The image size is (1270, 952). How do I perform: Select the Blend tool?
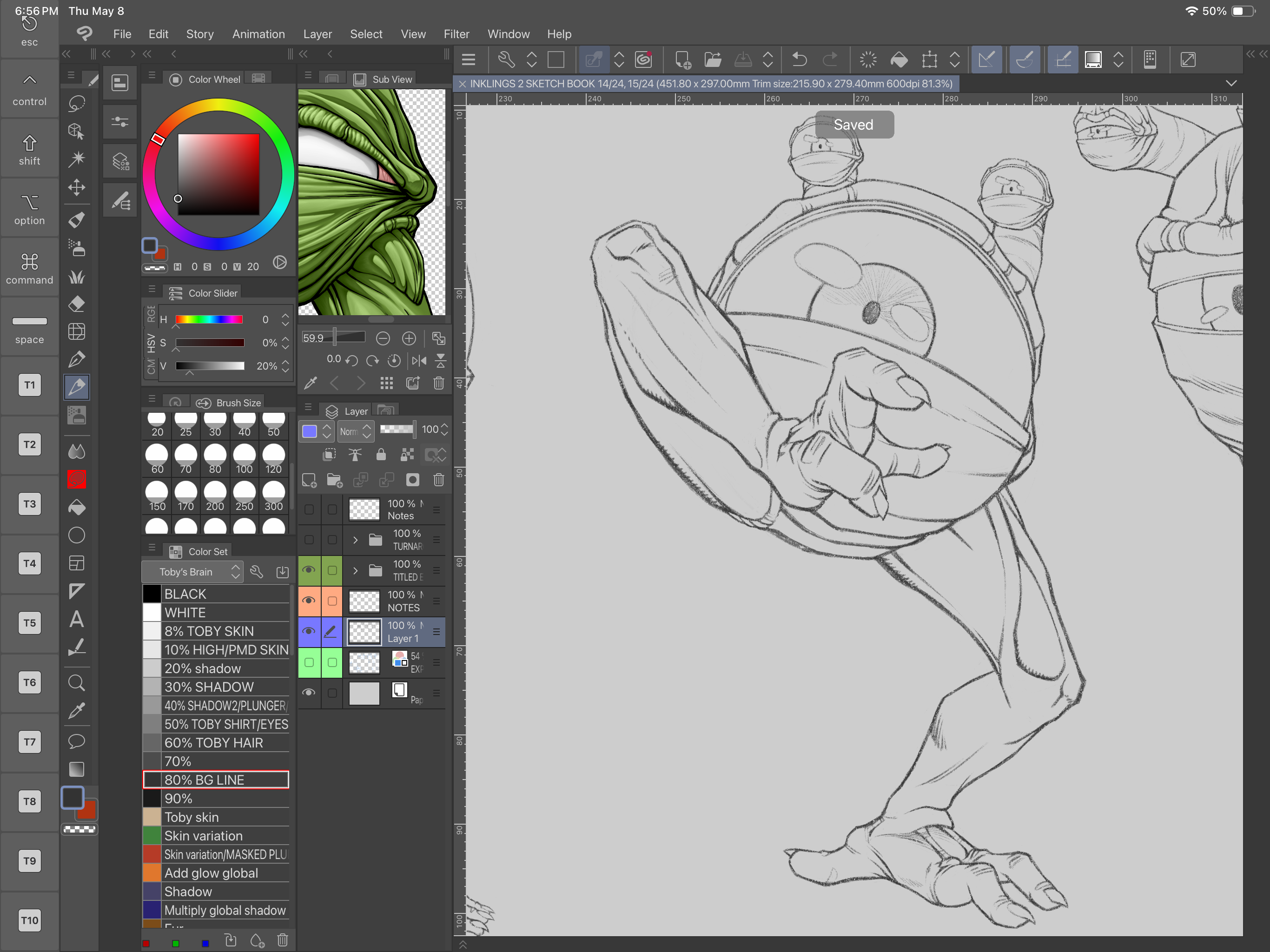(x=76, y=451)
